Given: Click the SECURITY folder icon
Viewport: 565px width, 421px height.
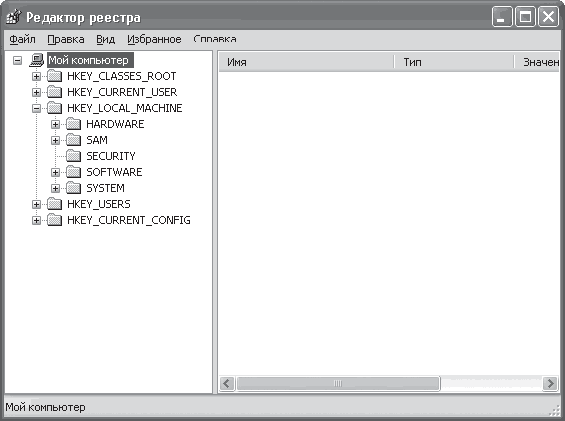Looking at the screenshot, I should coord(74,156).
